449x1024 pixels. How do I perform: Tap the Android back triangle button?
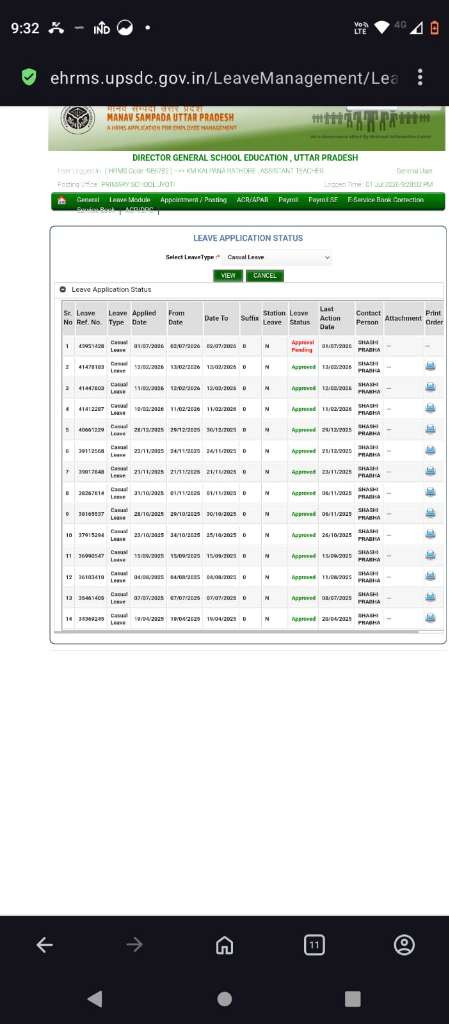pos(95,999)
